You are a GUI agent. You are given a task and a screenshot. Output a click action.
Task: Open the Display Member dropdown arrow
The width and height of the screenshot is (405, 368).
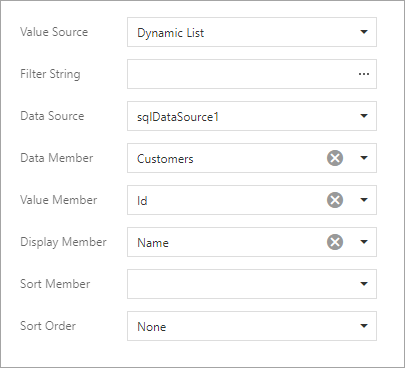(364, 242)
